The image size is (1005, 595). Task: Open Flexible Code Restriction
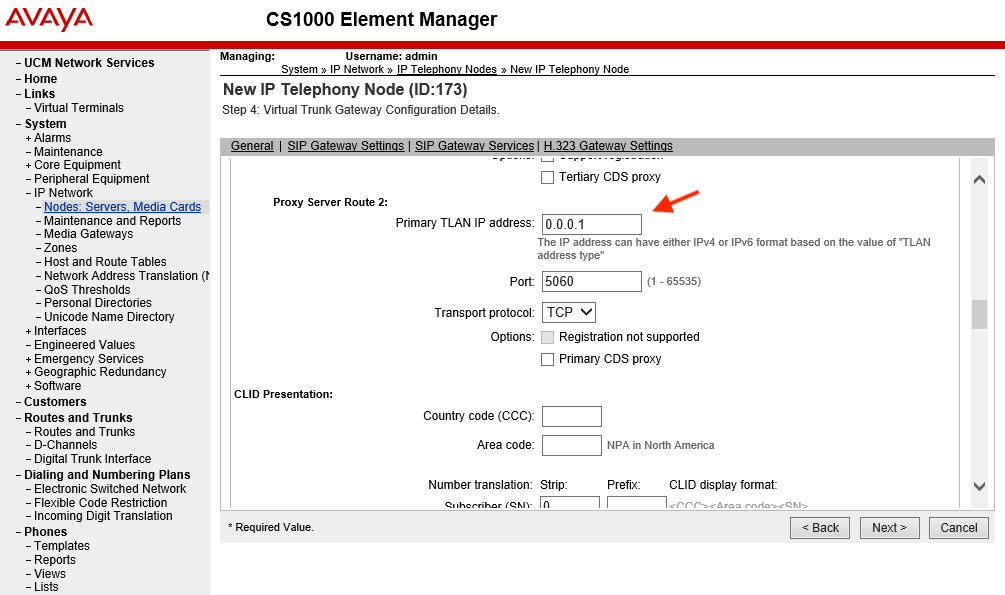[x=101, y=503]
